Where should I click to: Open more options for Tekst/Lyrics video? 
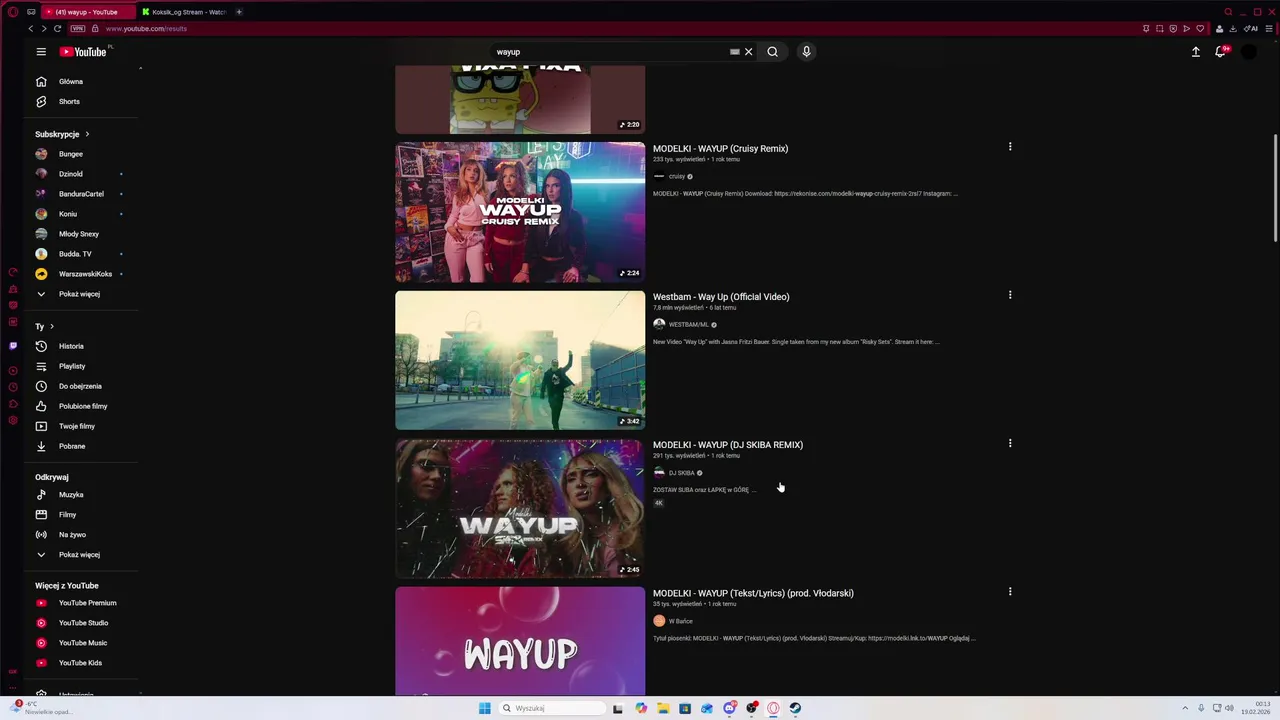click(x=1010, y=592)
